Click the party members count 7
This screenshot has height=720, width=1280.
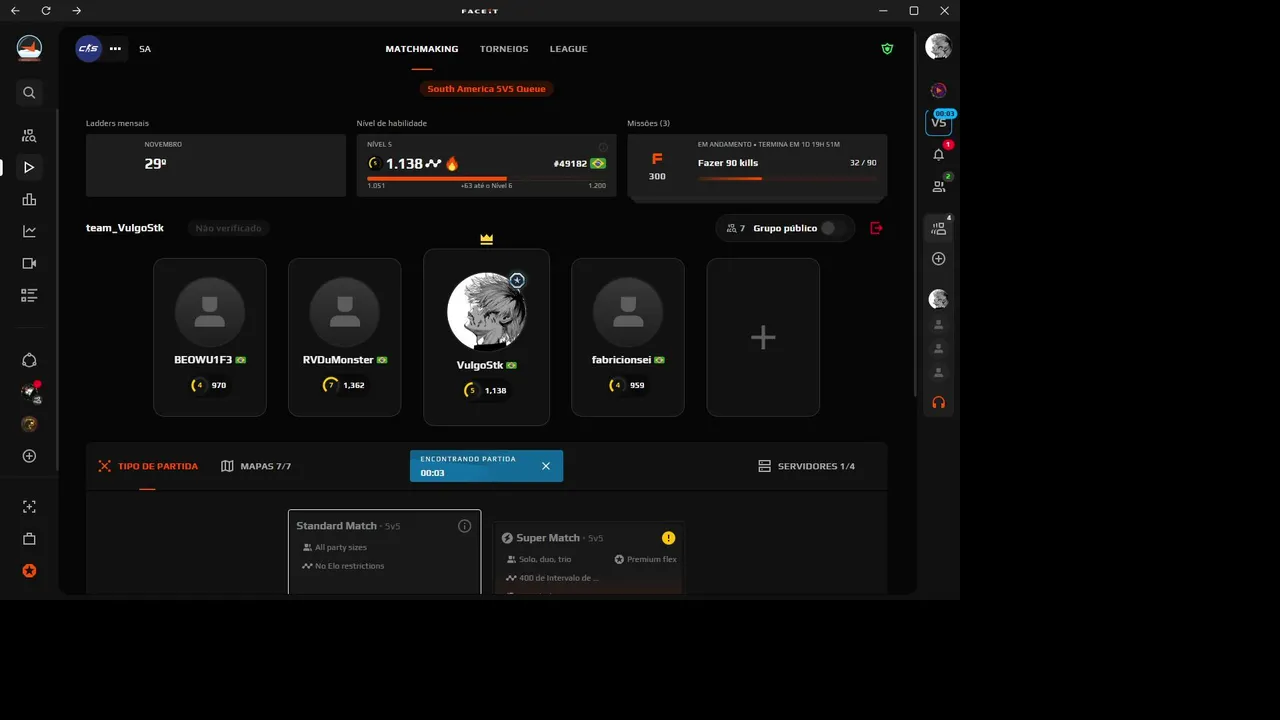pyautogui.click(x=736, y=228)
